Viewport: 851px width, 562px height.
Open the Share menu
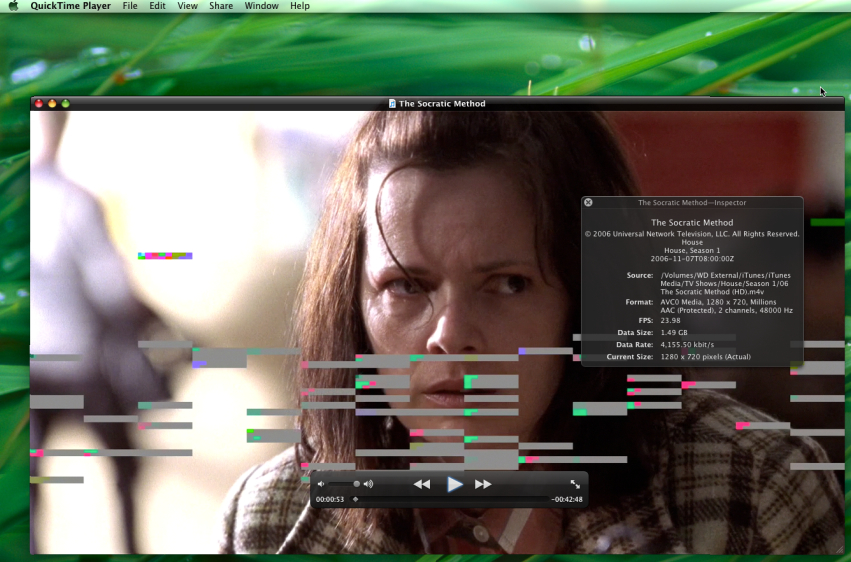221,6
